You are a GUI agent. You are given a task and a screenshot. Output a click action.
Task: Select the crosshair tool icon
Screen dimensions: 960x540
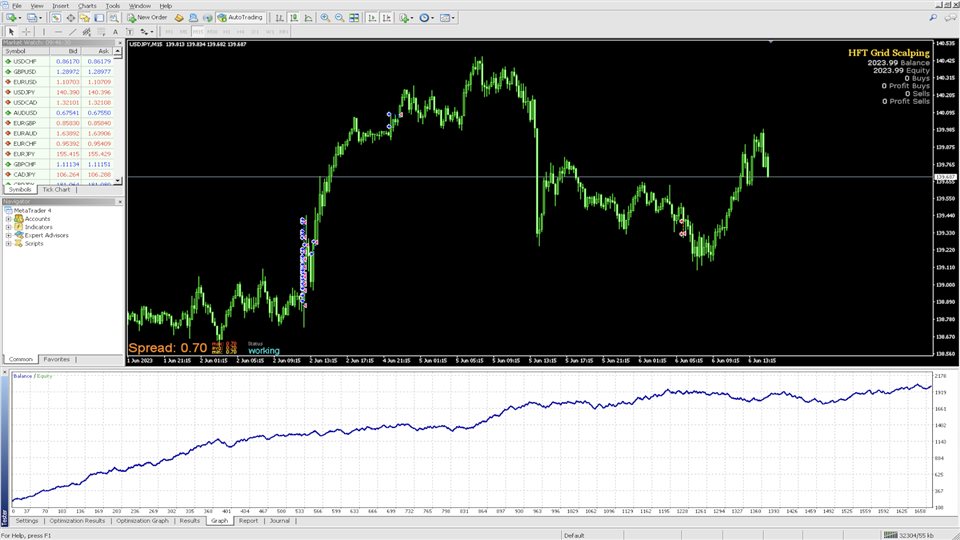pos(26,32)
